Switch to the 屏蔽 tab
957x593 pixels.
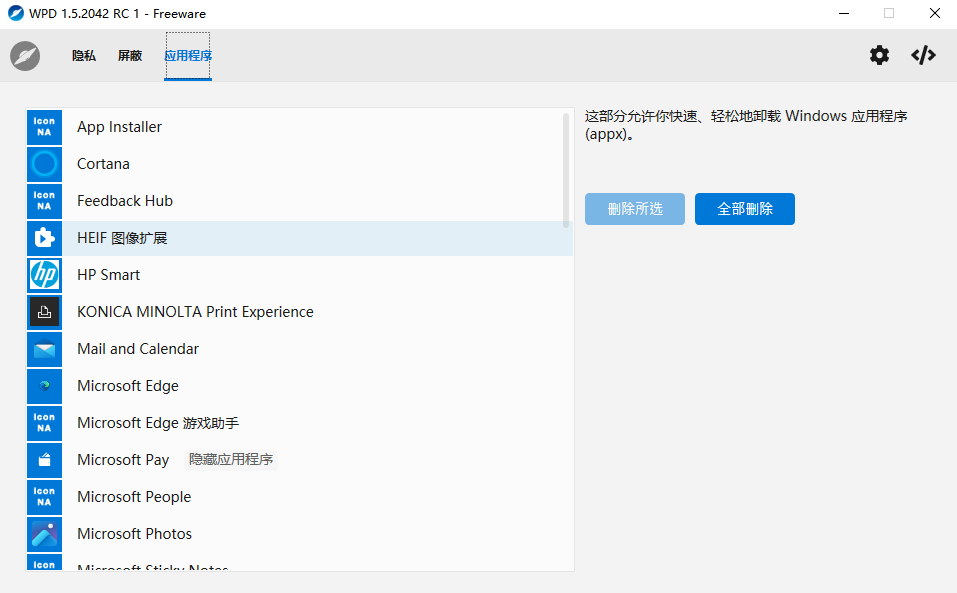[x=130, y=56]
